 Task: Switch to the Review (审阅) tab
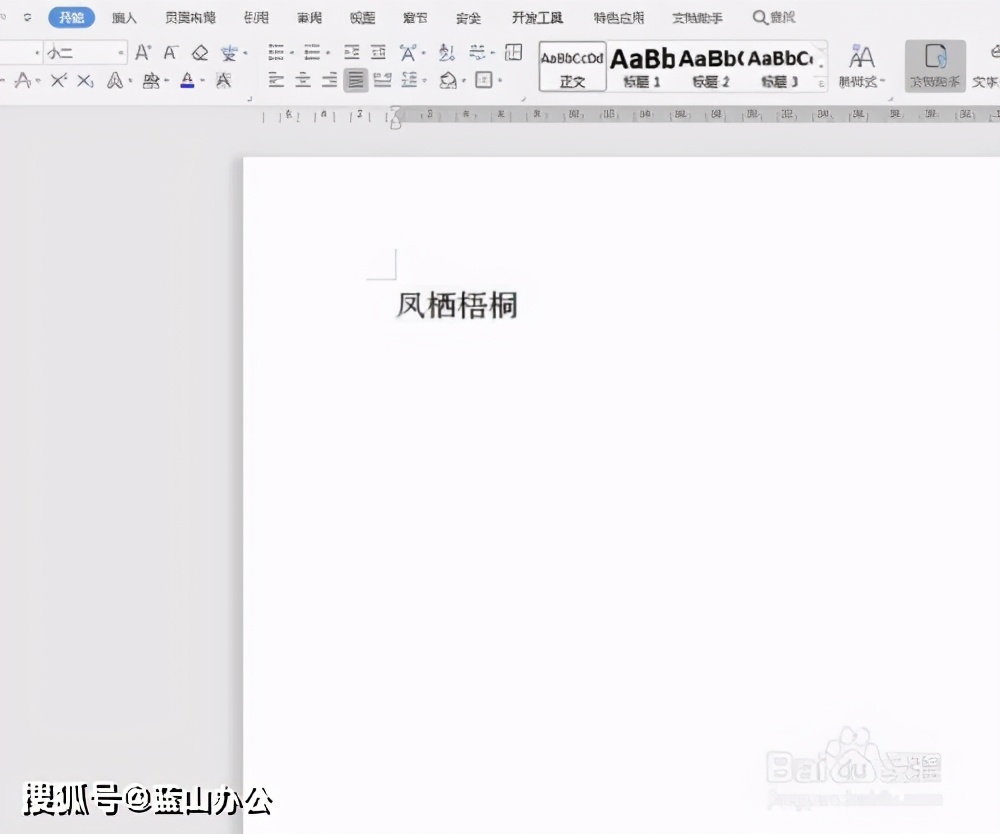point(309,18)
